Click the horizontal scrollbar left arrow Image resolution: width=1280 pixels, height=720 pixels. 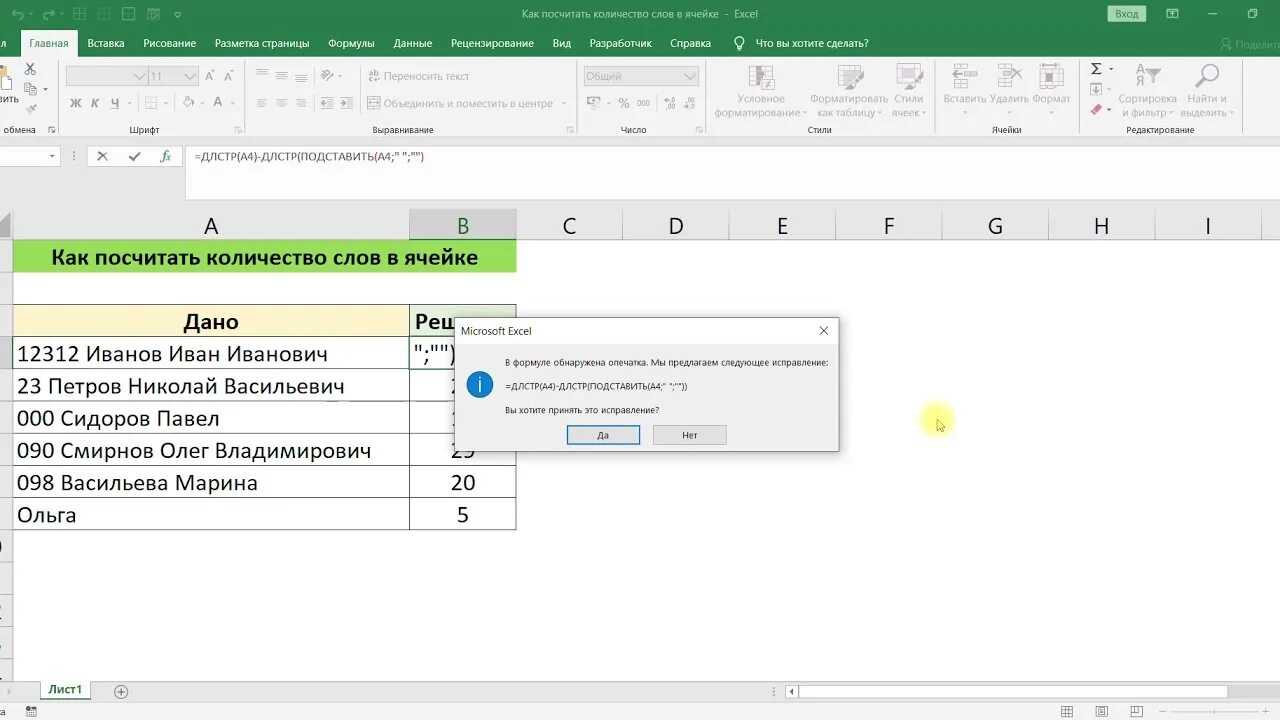[792, 691]
